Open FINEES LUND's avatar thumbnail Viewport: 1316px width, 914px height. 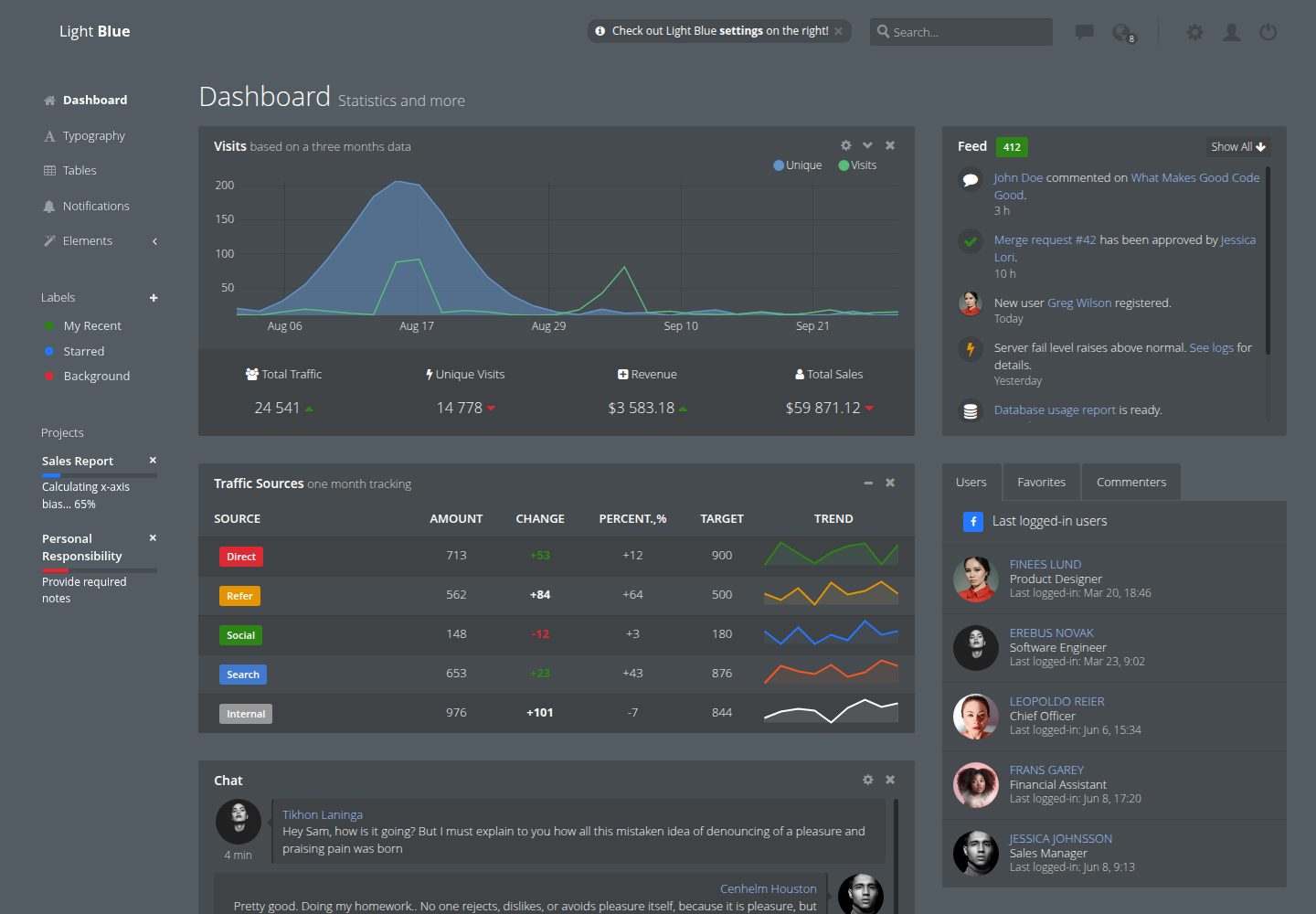pyautogui.click(x=976, y=579)
